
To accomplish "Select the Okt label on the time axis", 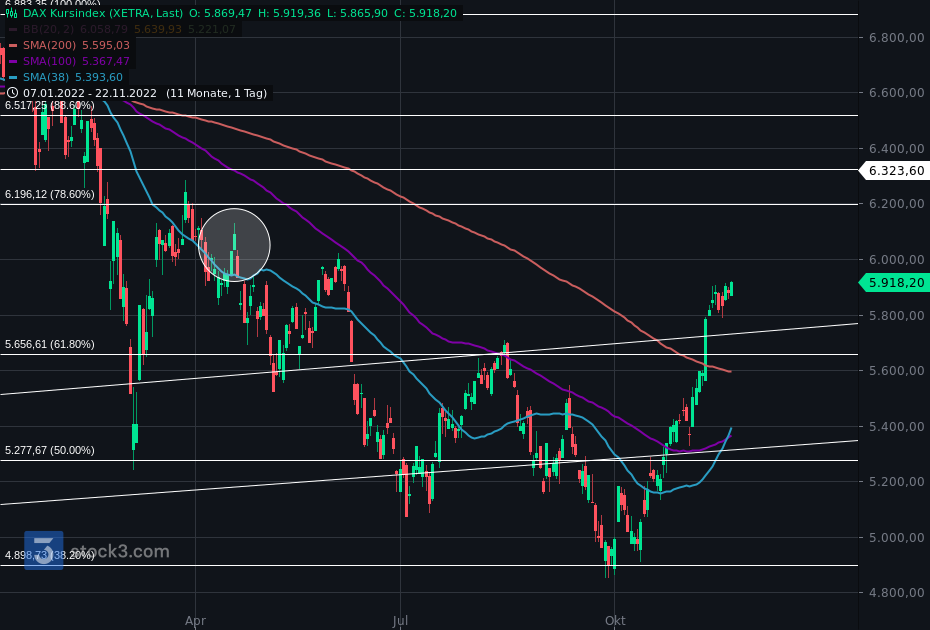I will [x=615, y=620].
